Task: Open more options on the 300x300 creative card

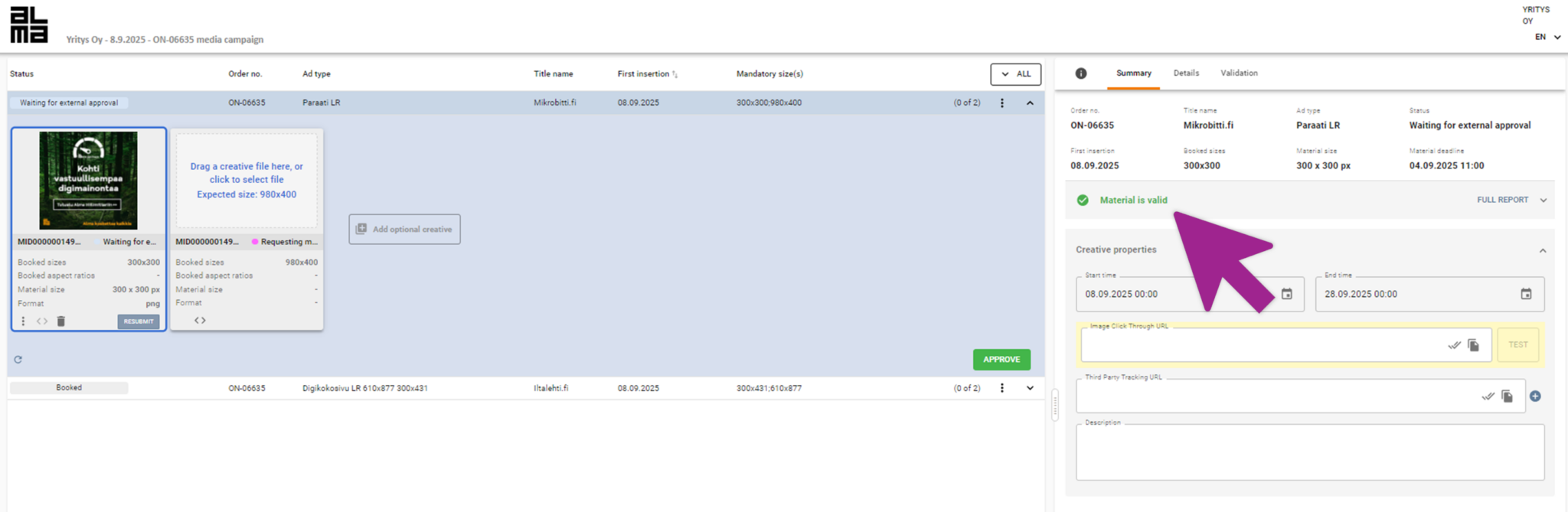Action: 23,321
